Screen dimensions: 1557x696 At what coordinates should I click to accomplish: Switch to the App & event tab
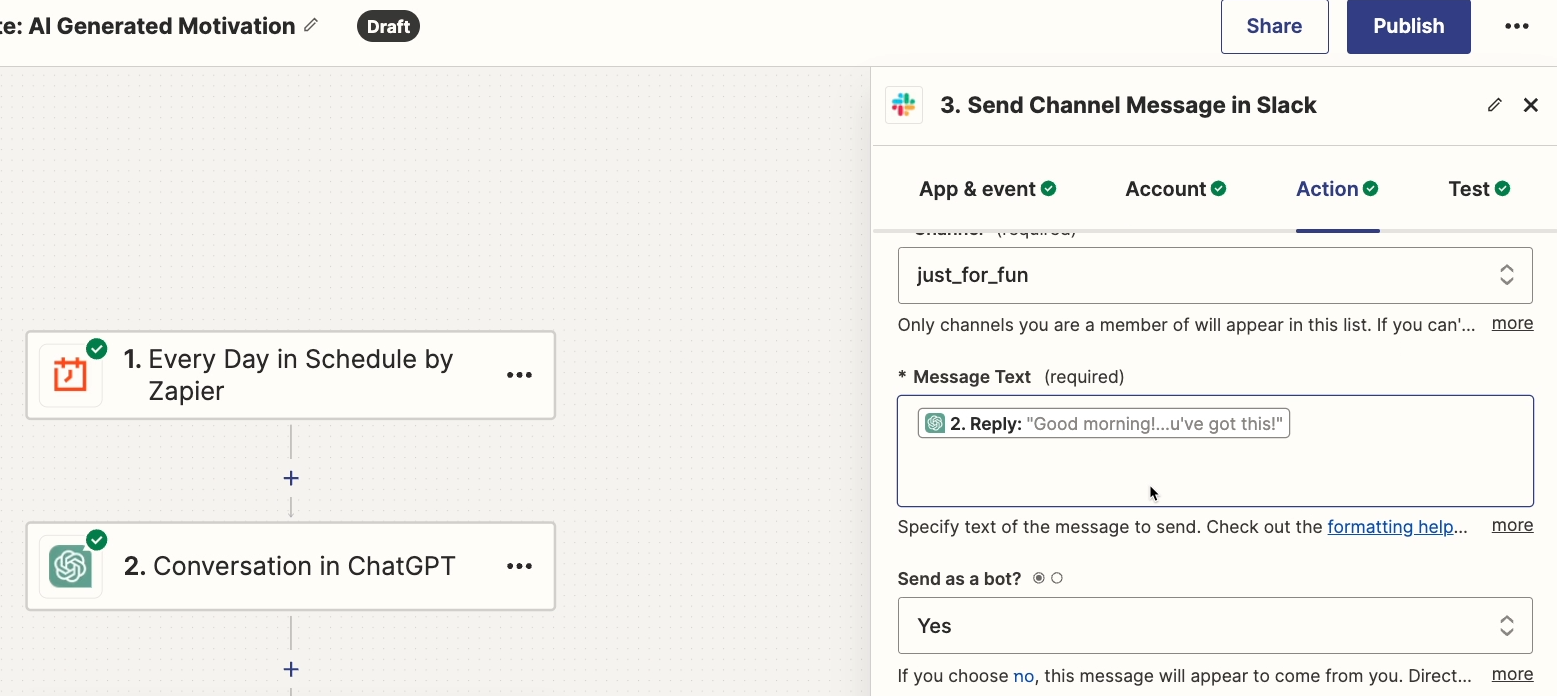(x=988, y=189)
